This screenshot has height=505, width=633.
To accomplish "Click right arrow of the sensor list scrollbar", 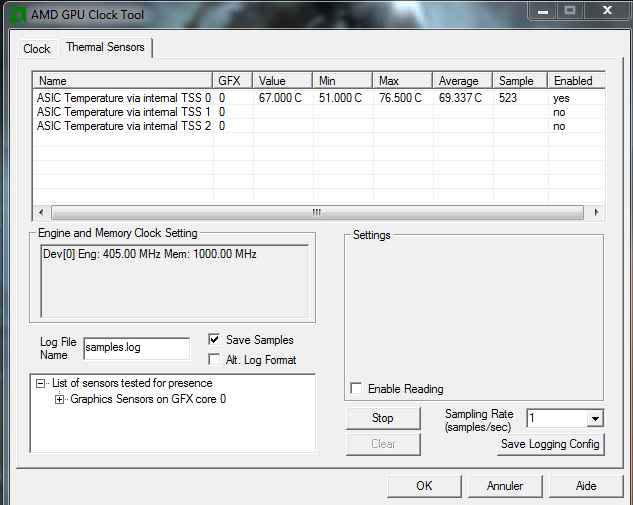I will tap(597, 212).
